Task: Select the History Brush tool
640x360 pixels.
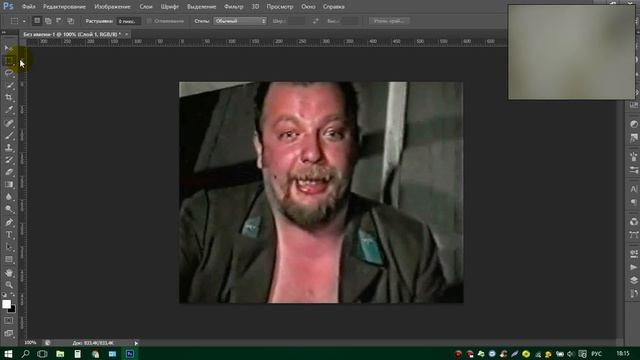Action: coord(9,160)
